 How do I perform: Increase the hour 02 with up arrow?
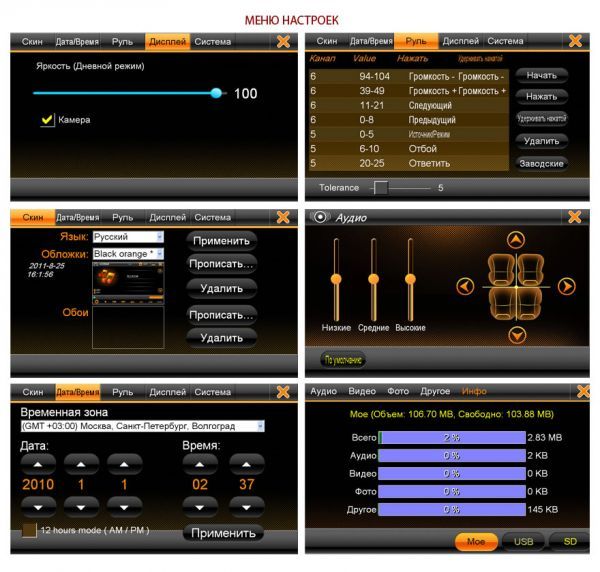coord(200,464)
